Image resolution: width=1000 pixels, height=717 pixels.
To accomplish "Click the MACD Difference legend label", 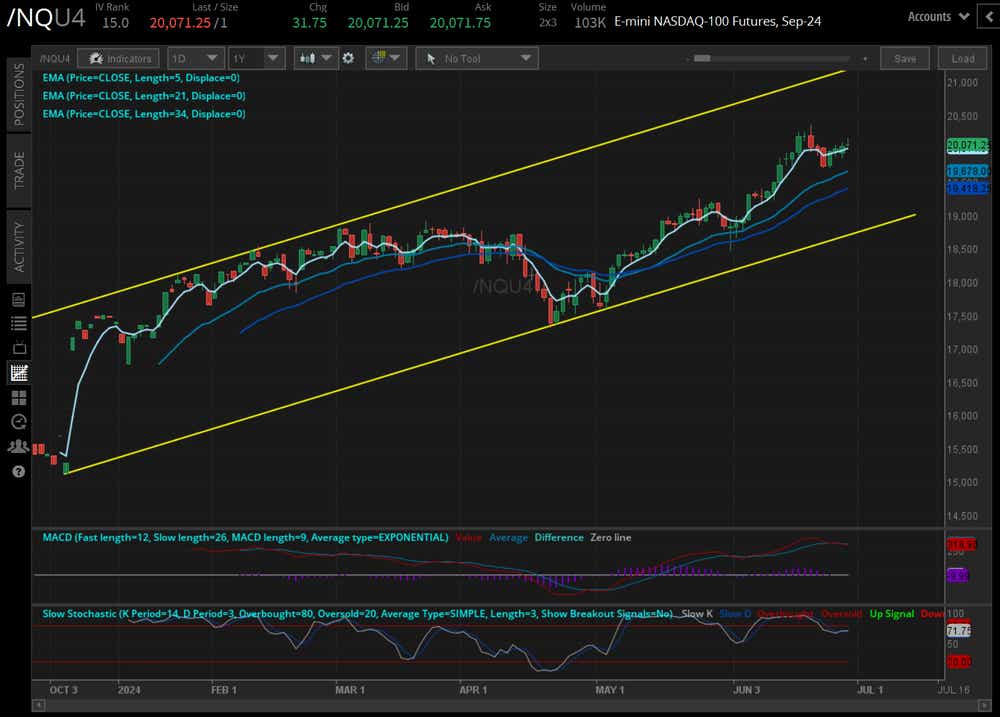I will click(559, 537).
